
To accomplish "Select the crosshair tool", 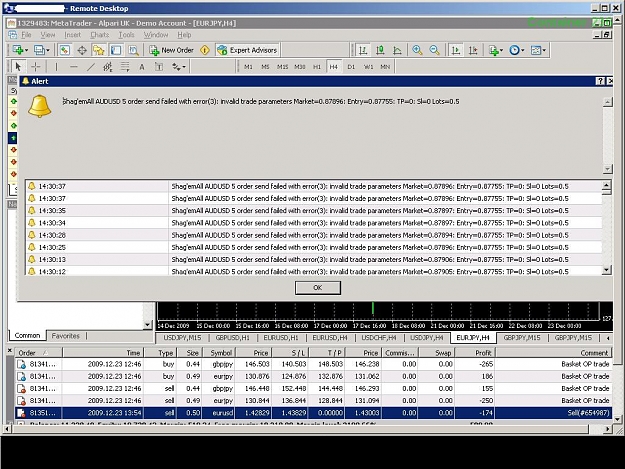I will point(36,67).
